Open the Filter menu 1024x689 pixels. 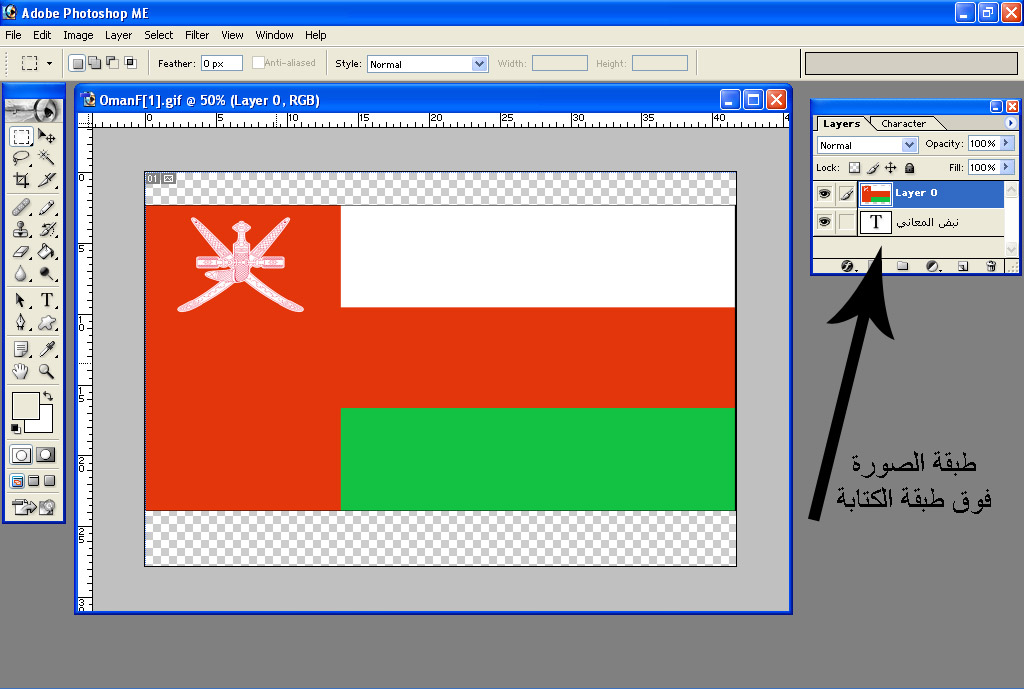click(197, 35)
